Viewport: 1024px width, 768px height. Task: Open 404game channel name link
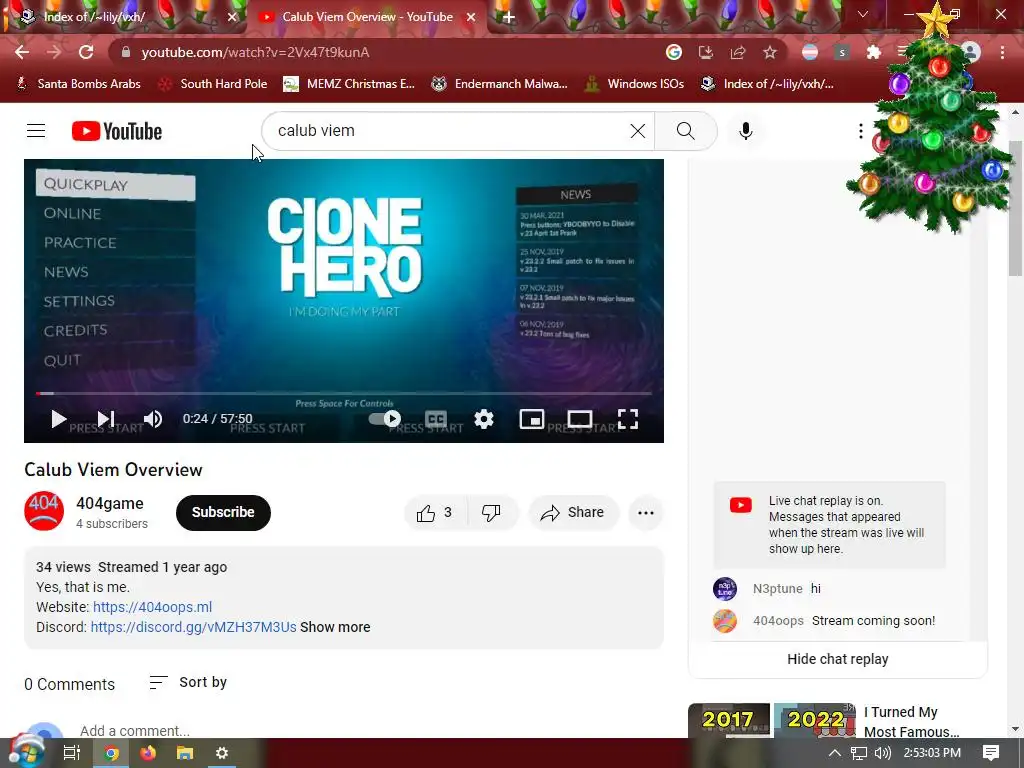110,504
